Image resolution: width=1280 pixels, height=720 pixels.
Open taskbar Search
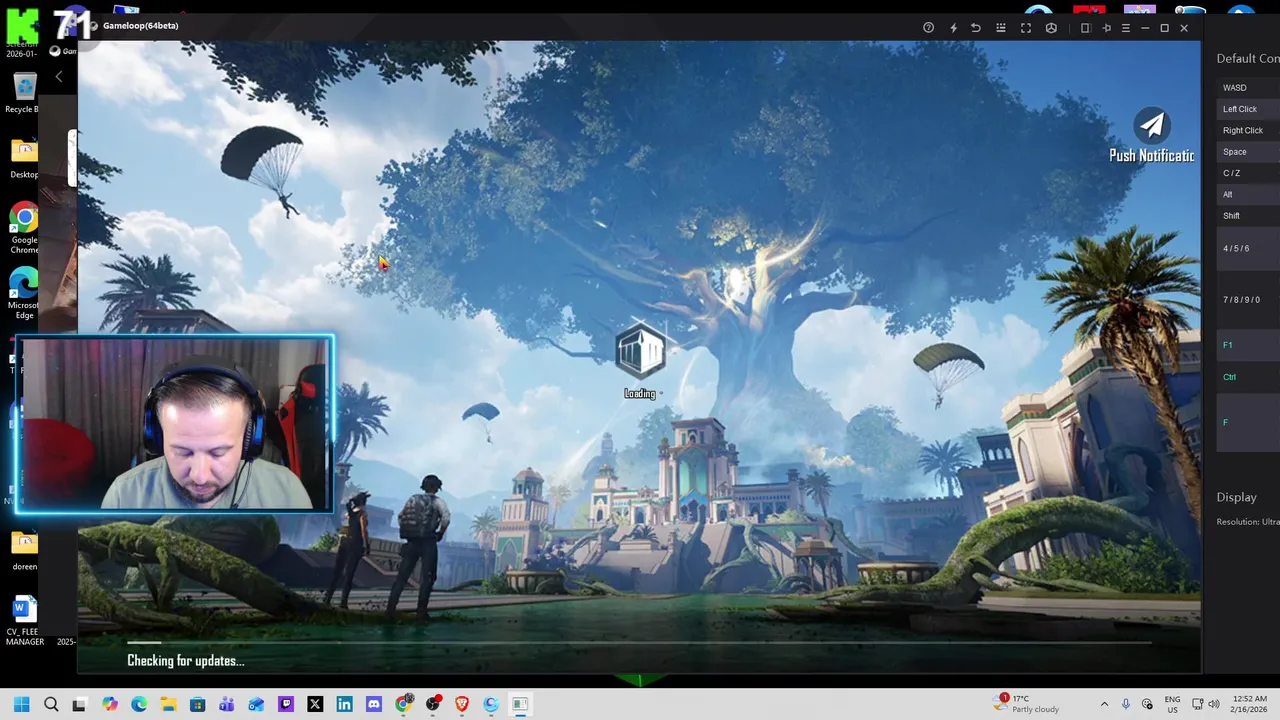(x=51, y=704)
